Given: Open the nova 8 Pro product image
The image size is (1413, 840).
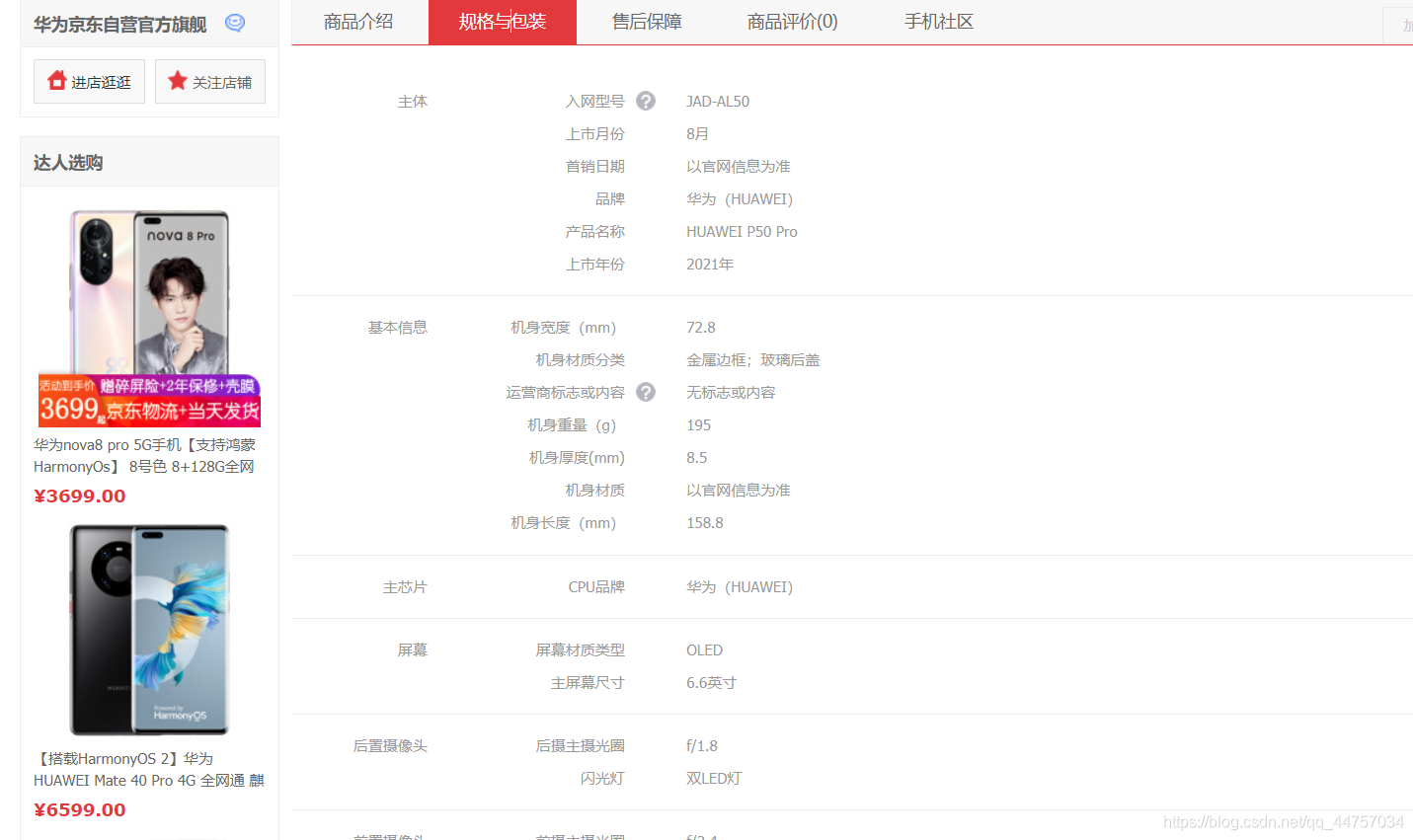Looking at the screenshot, I should [149, 318].
